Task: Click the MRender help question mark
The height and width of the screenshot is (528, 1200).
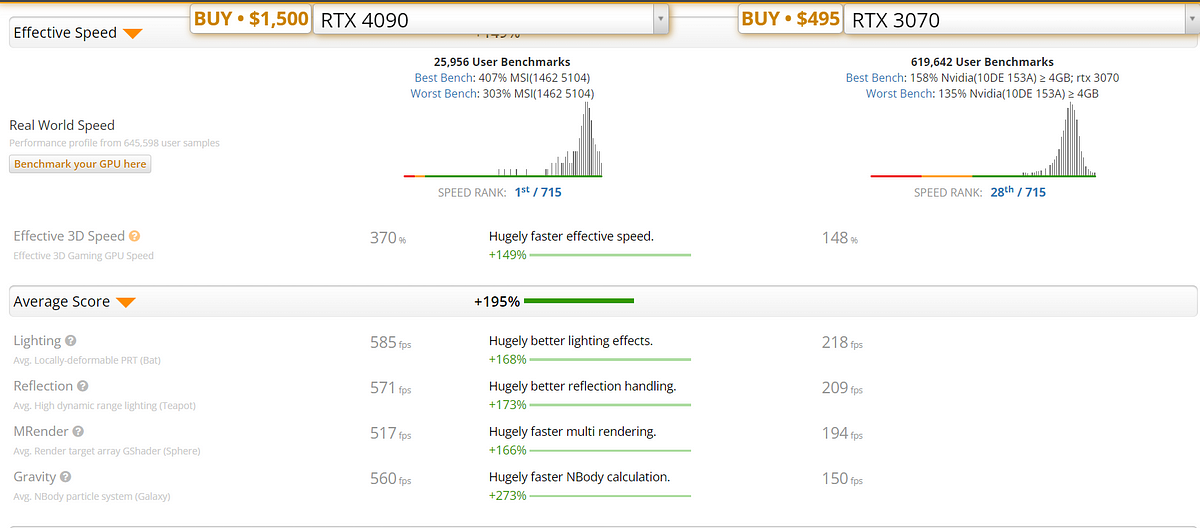Action: 77,432
